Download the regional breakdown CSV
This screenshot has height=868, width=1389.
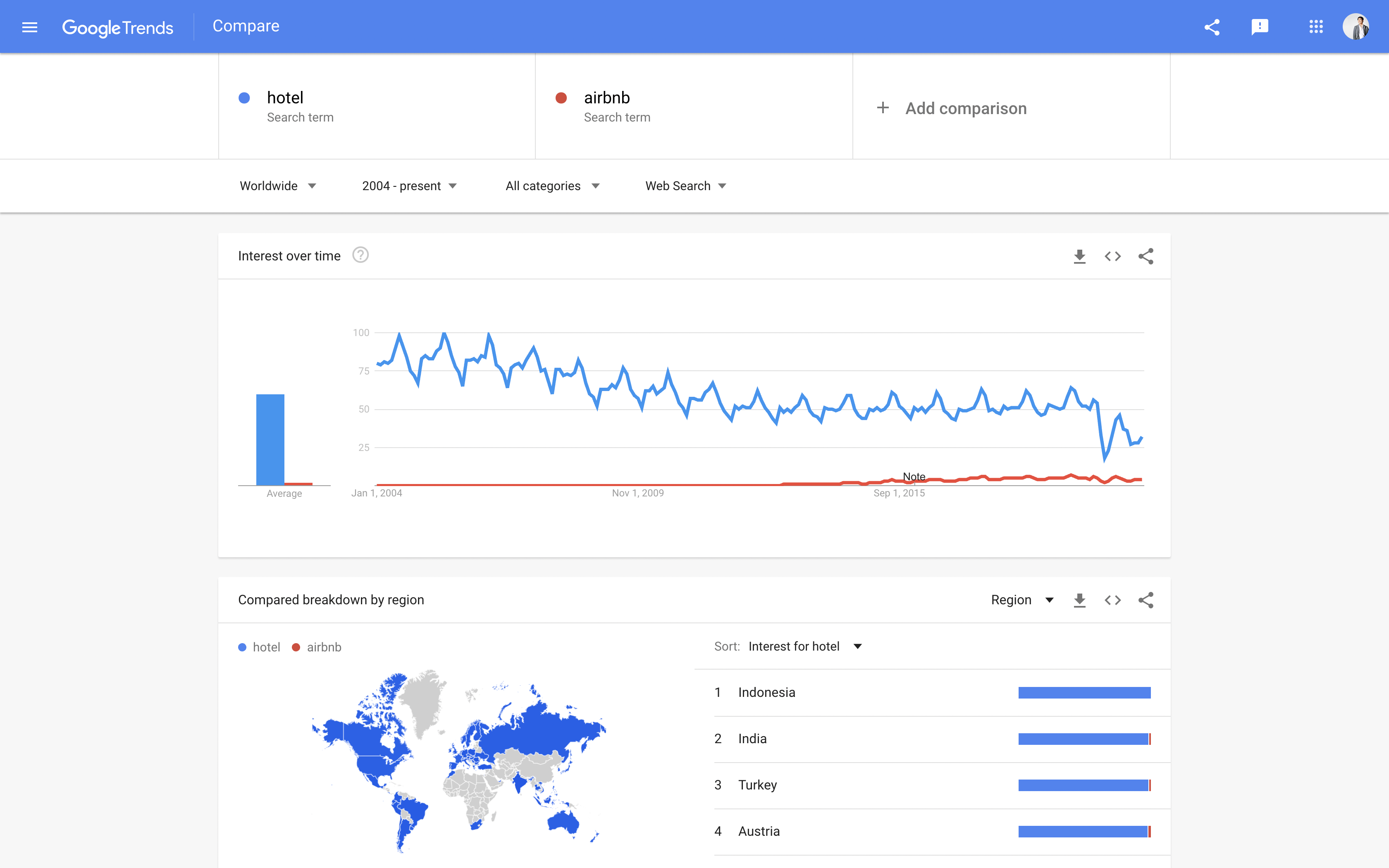pyautogui.click(x=1080, y=600)
